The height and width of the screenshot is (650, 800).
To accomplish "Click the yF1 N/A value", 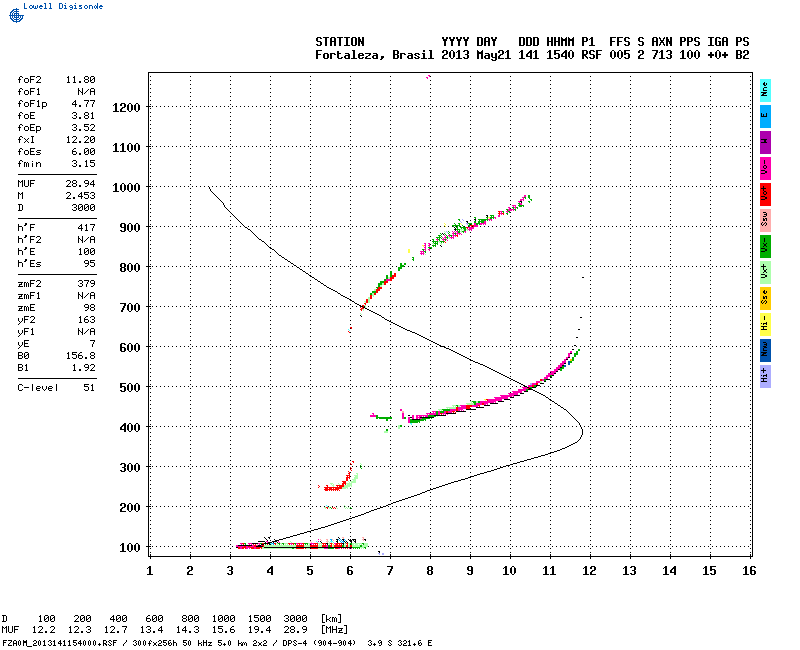I will 86,332.
